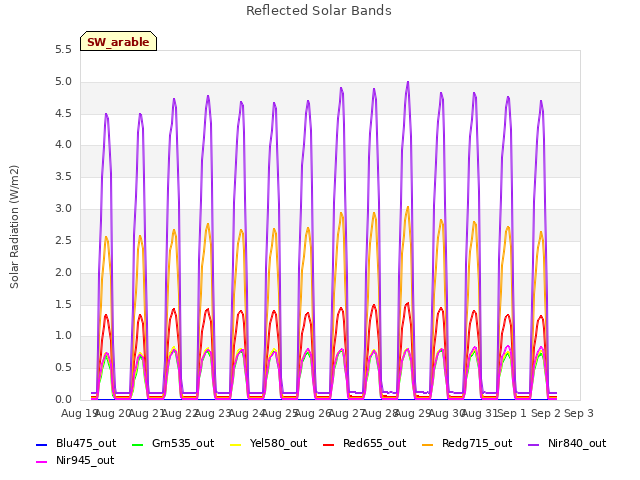Viewport: 640px width, 480px height.
Task: Click the Sep 3 x-axis date label
Action: click(x=579, y=413)
